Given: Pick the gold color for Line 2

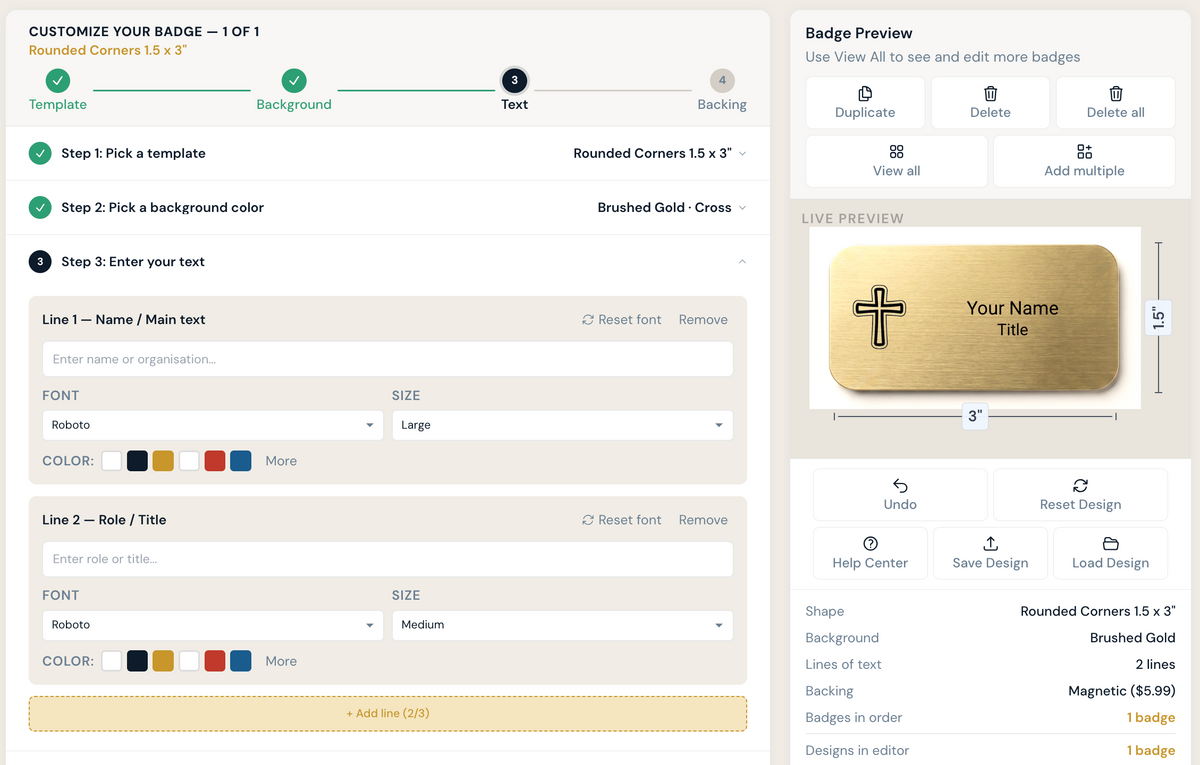Looking at the screenshot, I should [163, 661].
